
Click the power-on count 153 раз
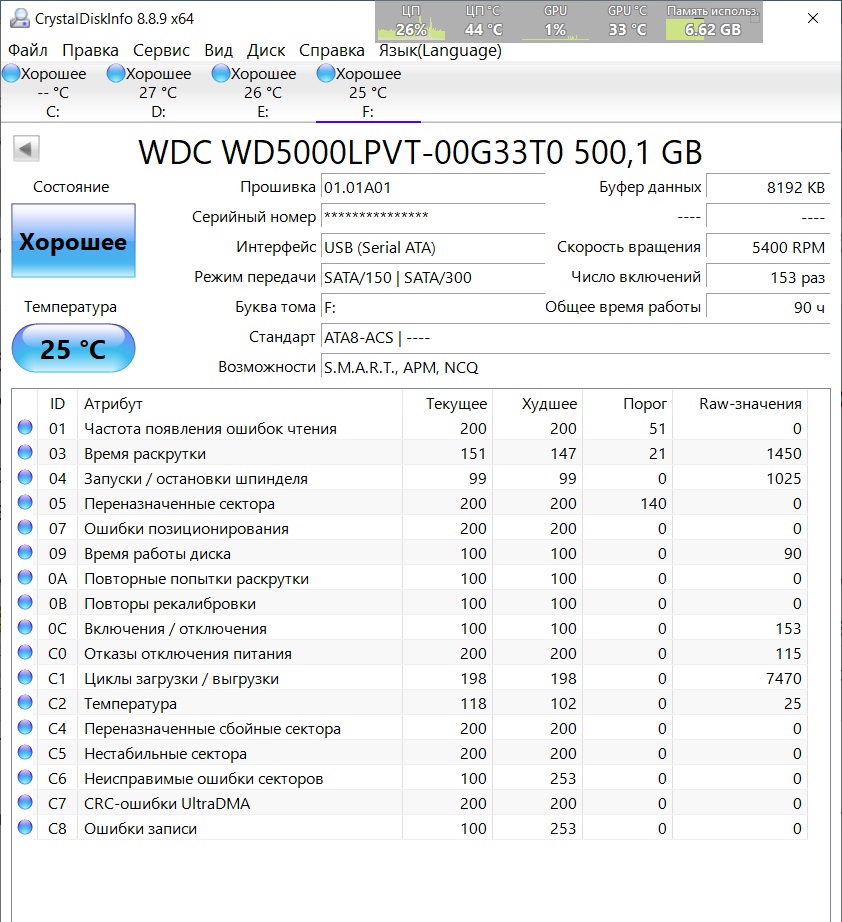(768, 278)
